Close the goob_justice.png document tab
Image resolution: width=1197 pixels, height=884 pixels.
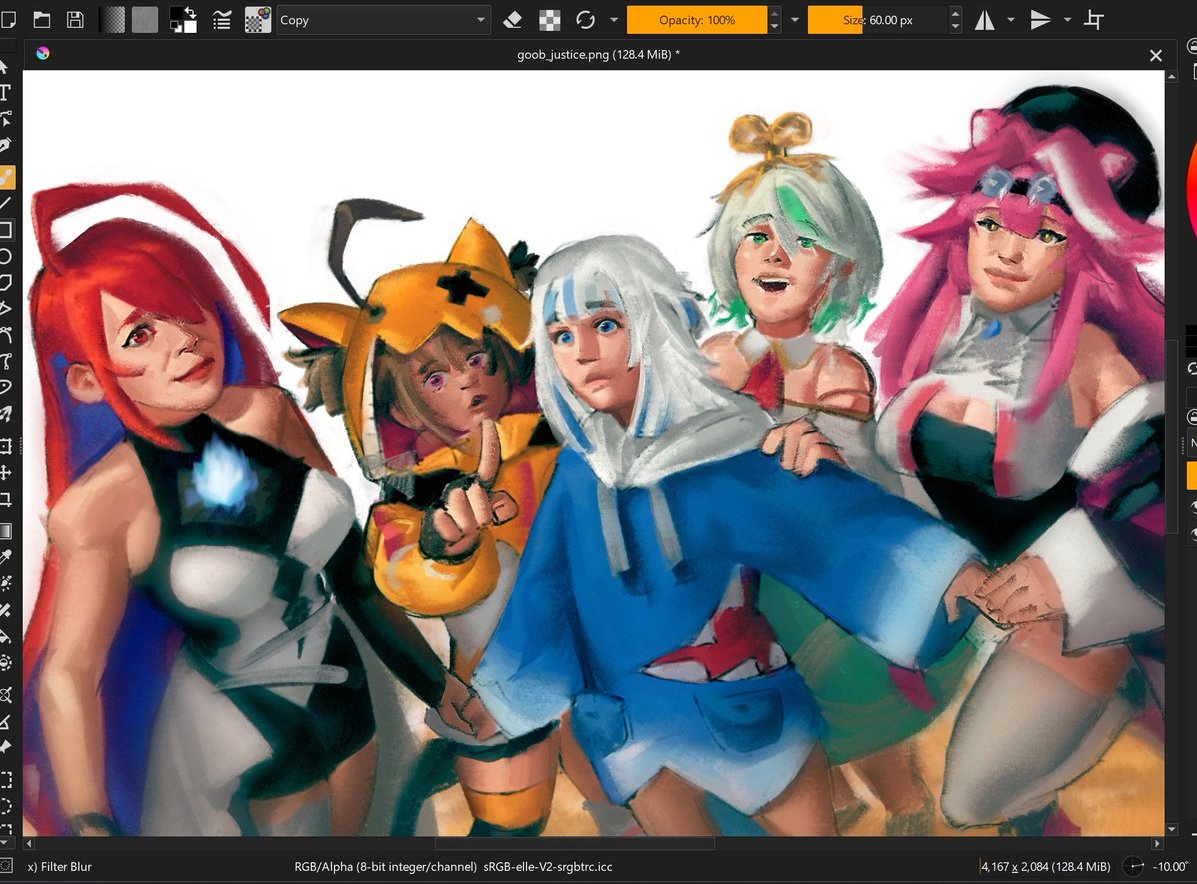point(1156,55)
